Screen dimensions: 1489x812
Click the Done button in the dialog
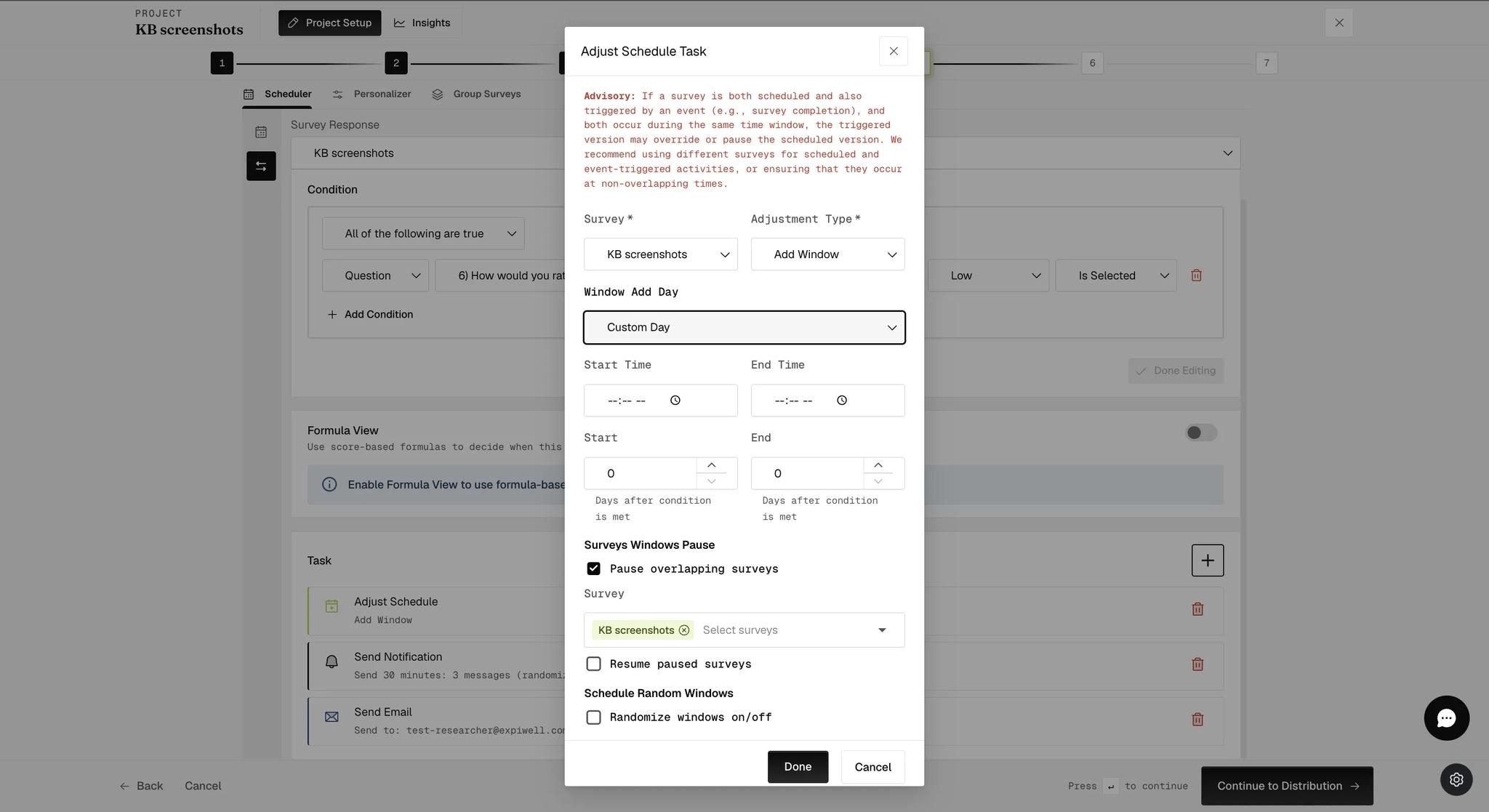[798, 767]
